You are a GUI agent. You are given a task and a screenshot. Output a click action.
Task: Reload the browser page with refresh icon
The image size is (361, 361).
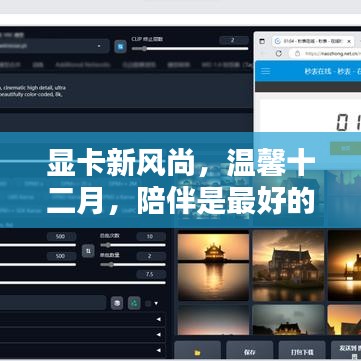click(279, 53)
